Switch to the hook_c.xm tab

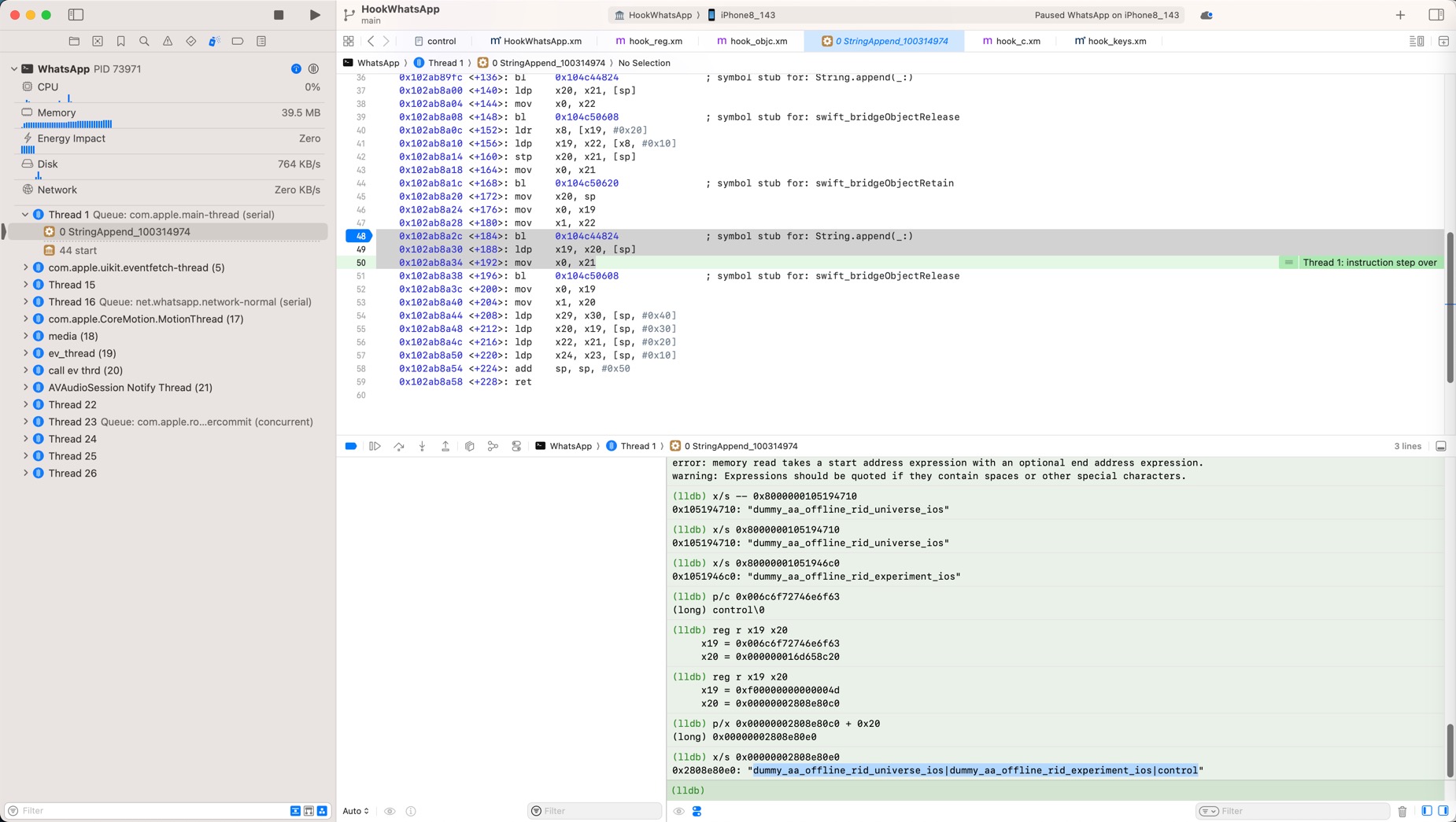tap(1011, 41)
